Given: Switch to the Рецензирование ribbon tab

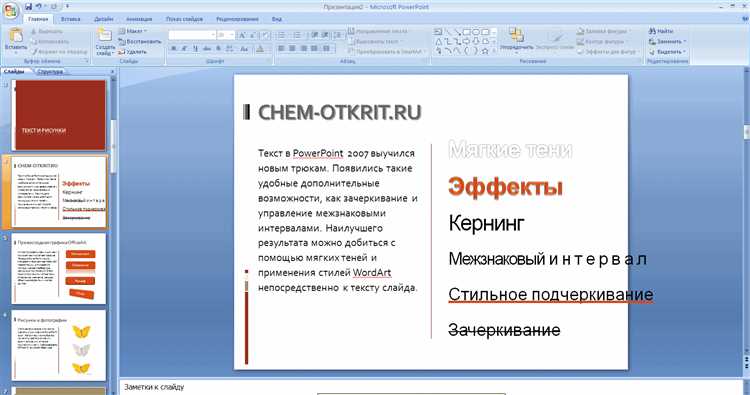Looking at the screenshot, I should (238, 19).
